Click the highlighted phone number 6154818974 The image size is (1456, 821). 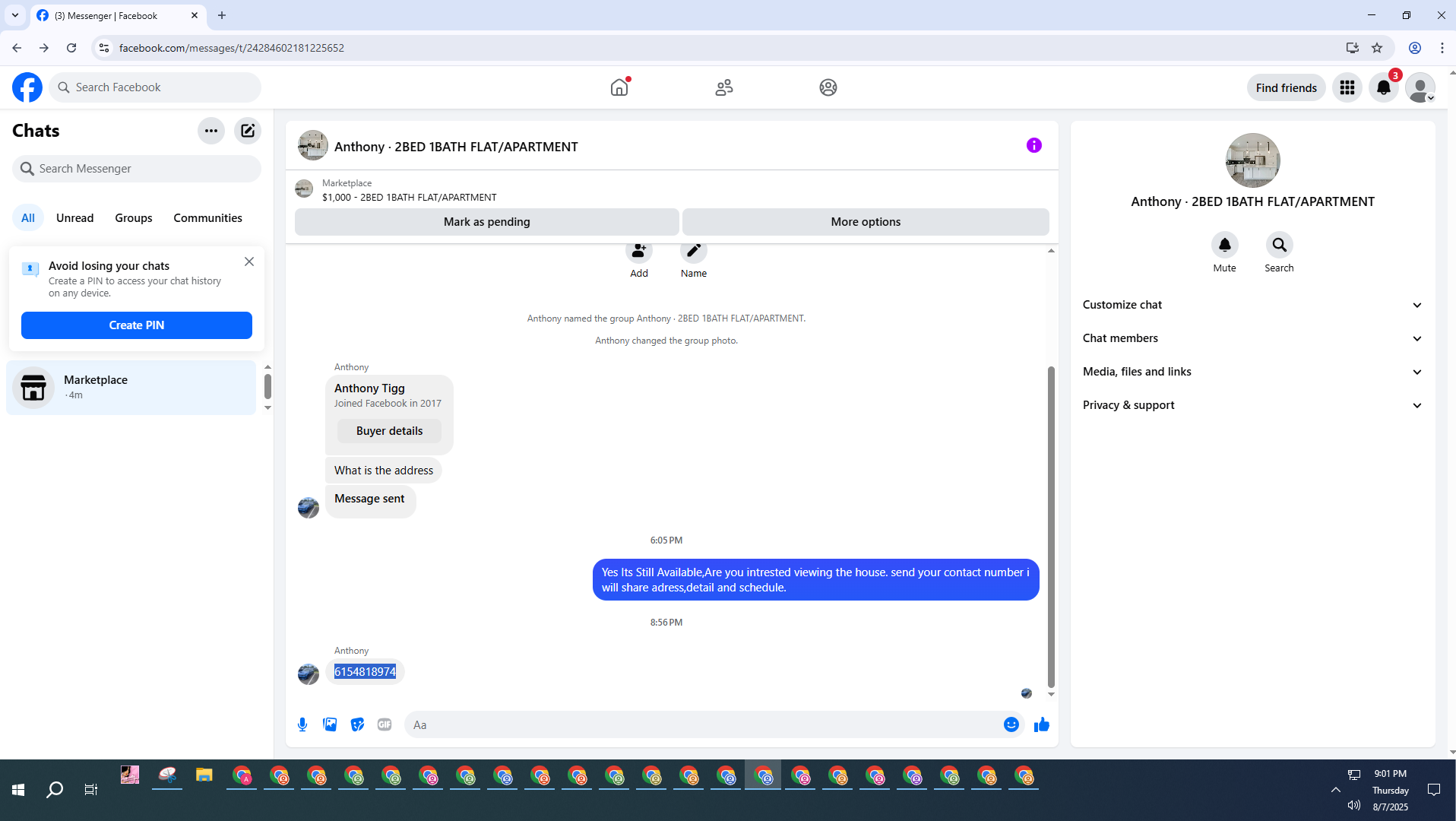[x=366, y=672]
